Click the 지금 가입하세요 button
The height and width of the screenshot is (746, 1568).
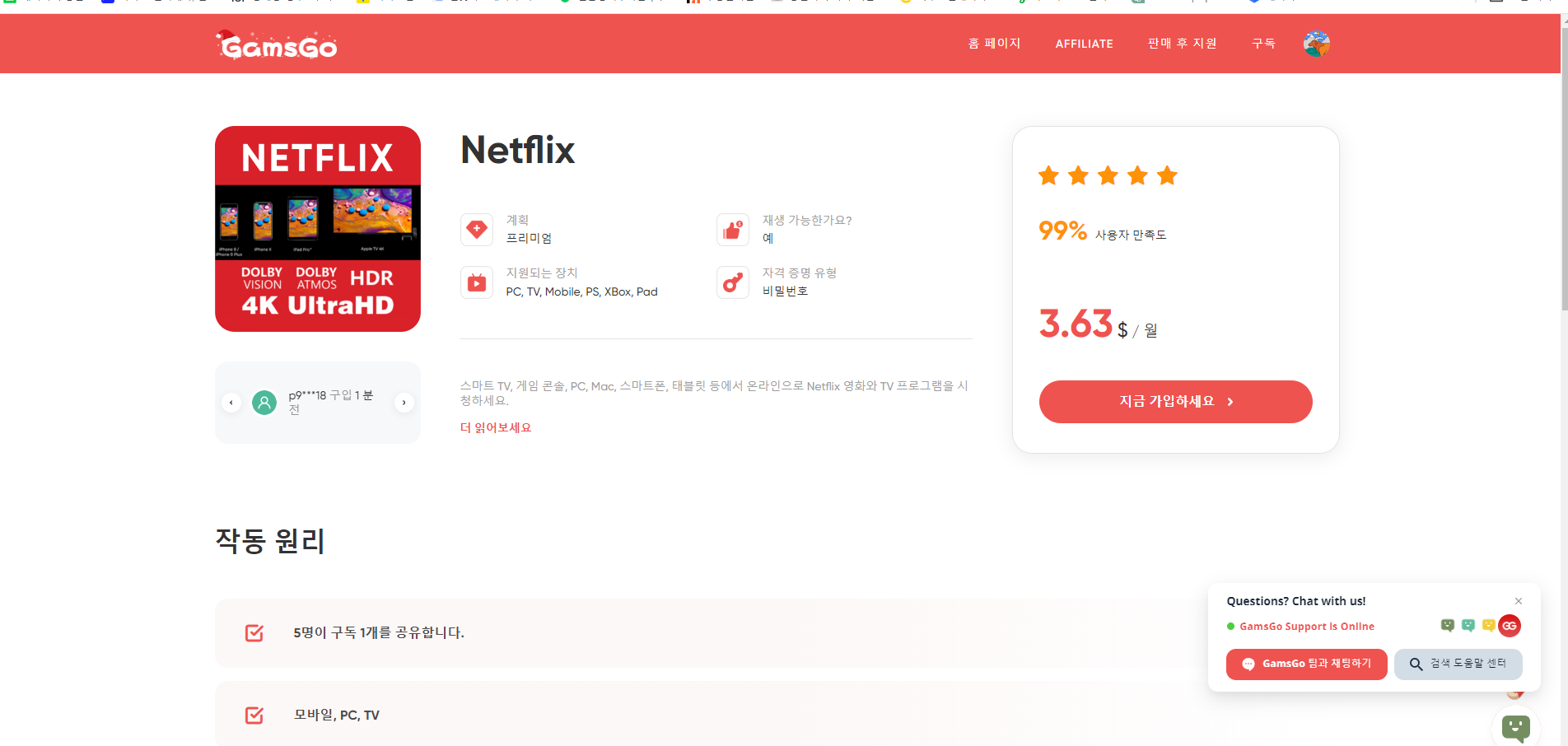pos(1175,402)
